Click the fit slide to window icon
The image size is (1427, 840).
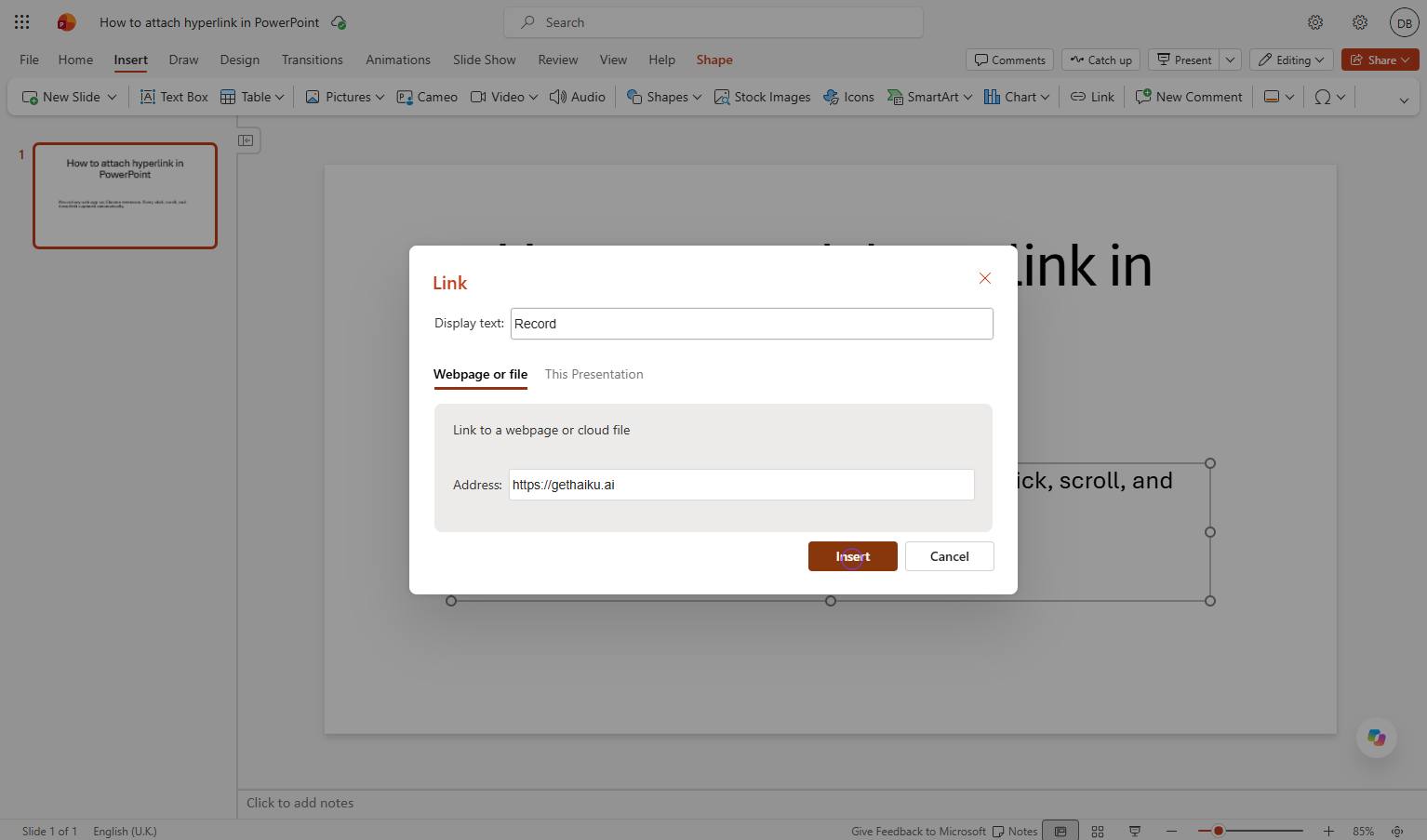[1397, 831]
